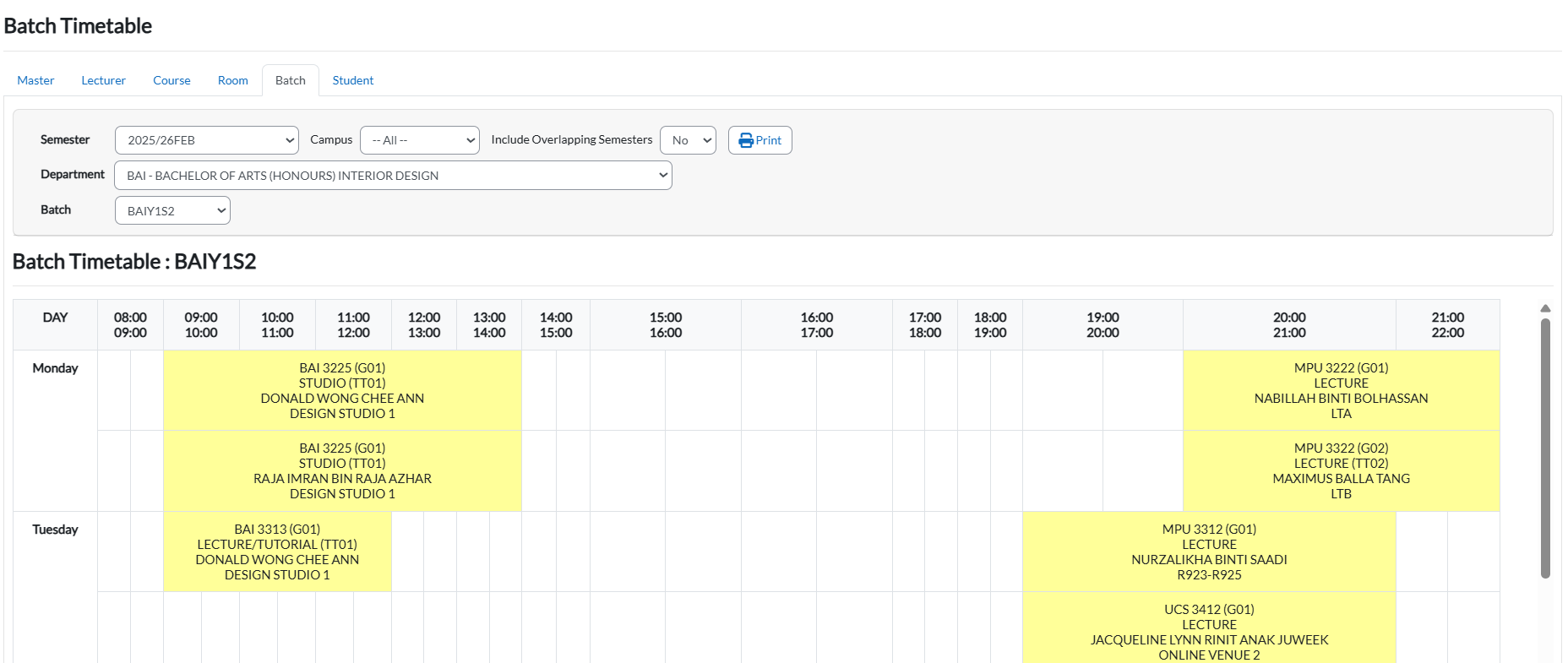Image resolution: width=1568 pixels, height=663 pixels.
Task: Select Monday BAI 3225 Donald Wong studio slot
Action: 342,390
